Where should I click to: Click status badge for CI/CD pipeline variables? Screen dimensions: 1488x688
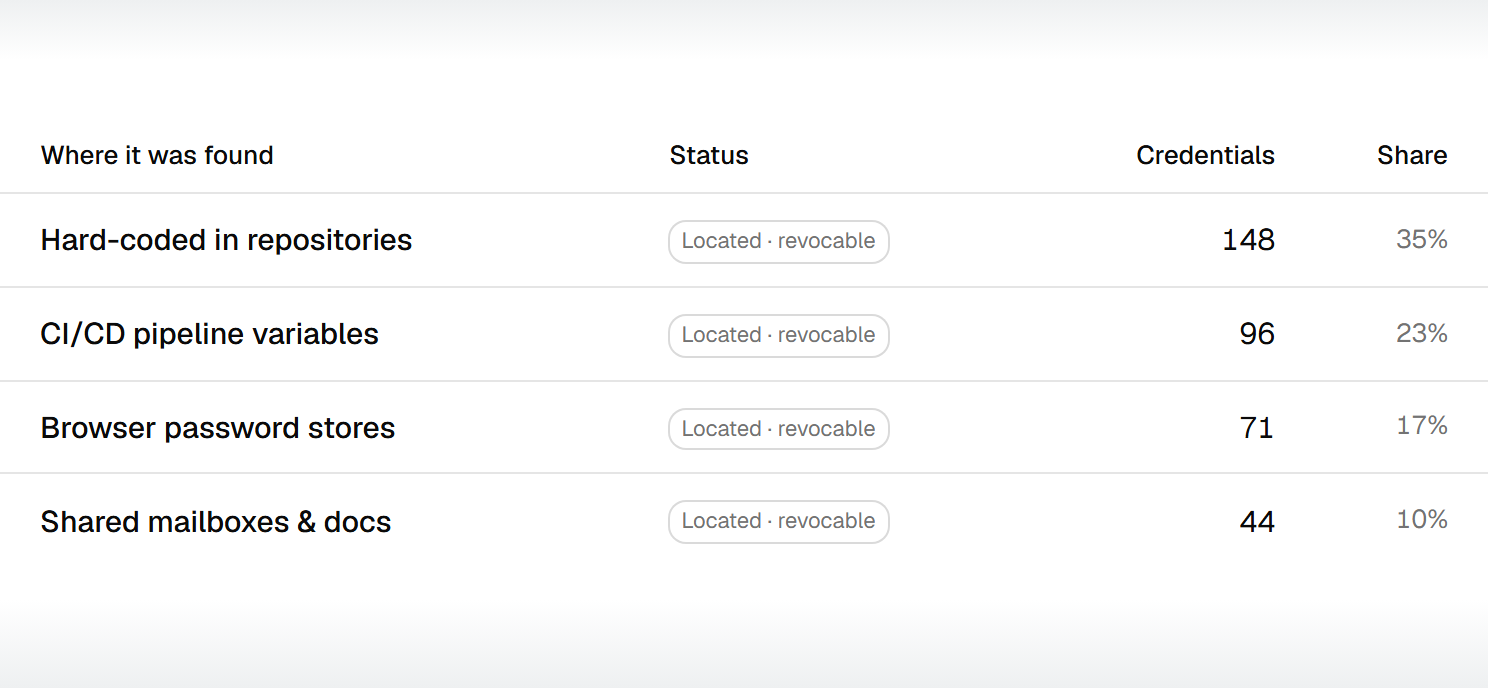tap(779, 336)
